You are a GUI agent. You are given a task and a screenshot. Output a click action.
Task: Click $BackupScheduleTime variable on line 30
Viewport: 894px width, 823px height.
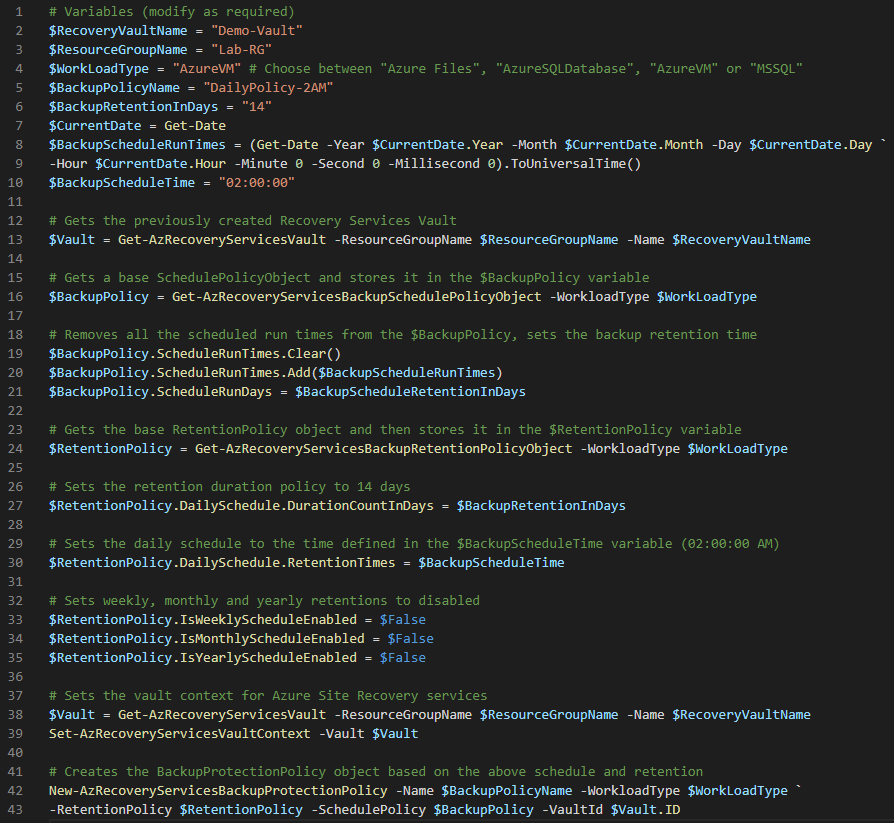[x=491, y=563]
